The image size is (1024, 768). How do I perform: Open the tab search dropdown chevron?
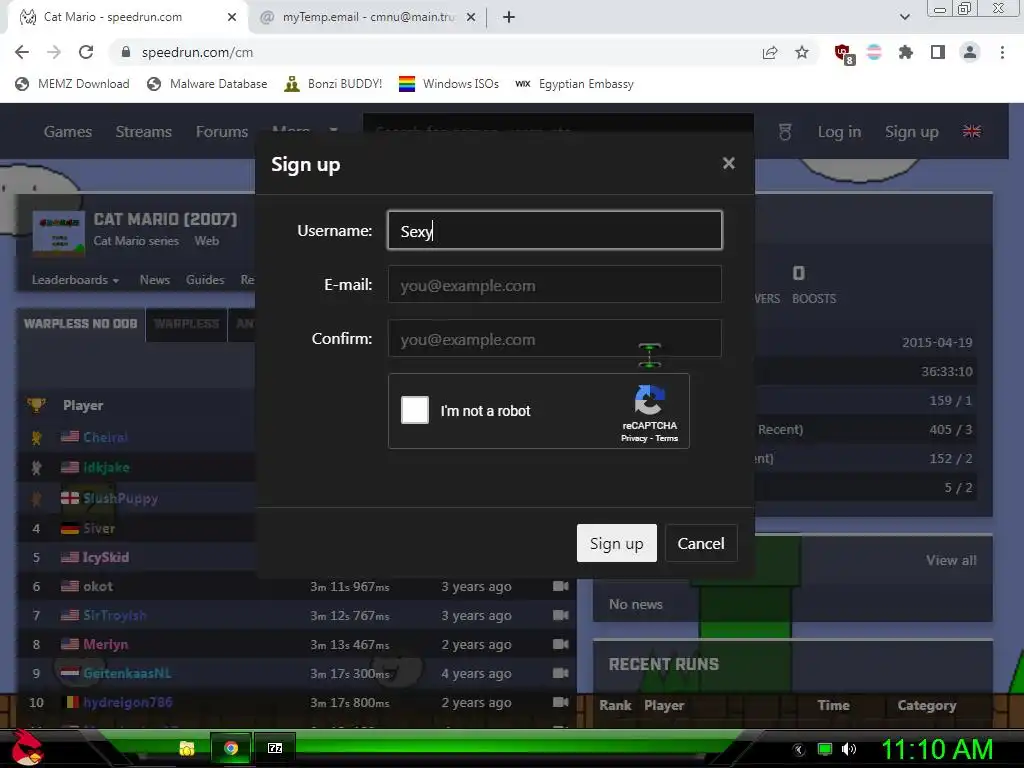pos(904,17)
